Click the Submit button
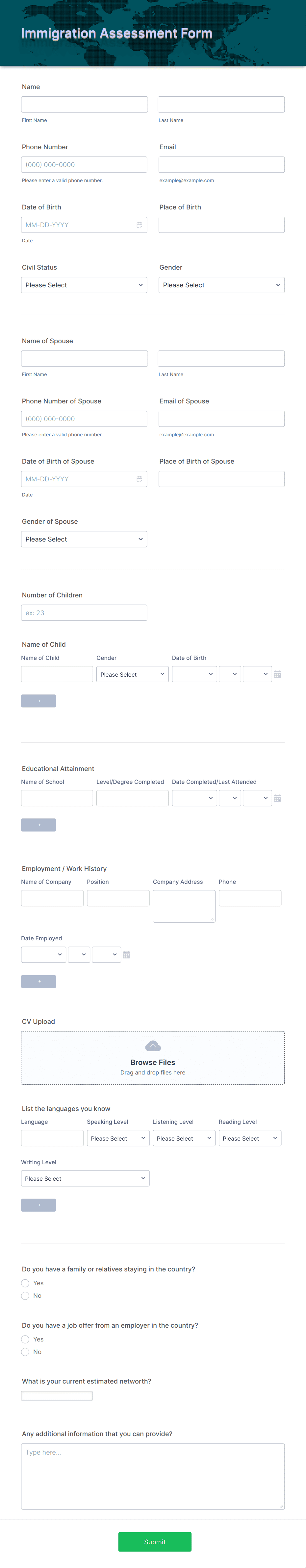 click(x=155, y=1542)
